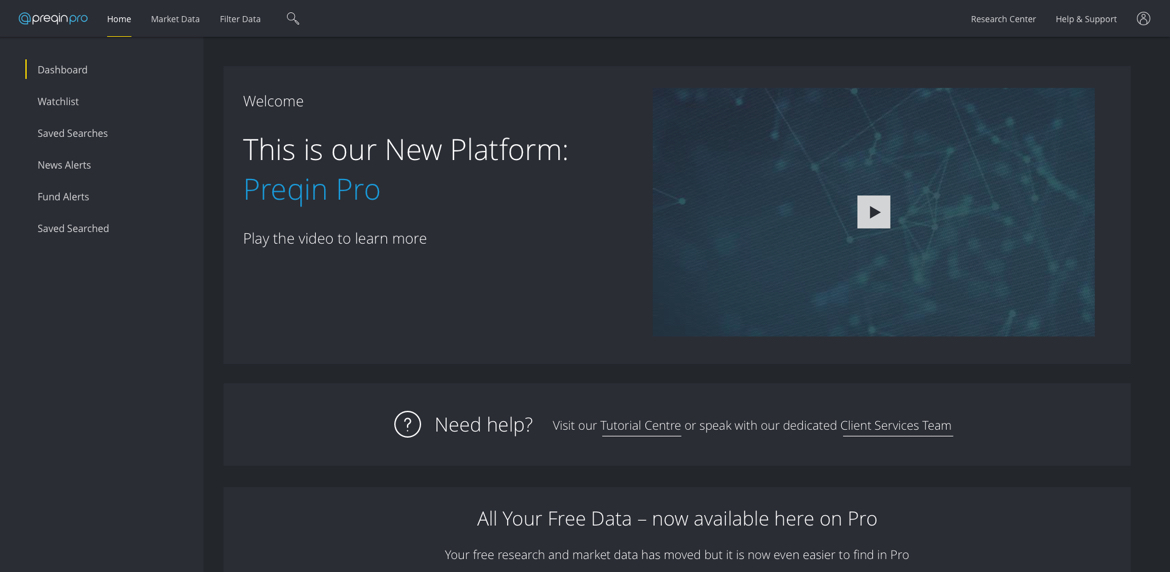Click the question mark help icon
The image size is (1170, 572).
click(407, 424)
